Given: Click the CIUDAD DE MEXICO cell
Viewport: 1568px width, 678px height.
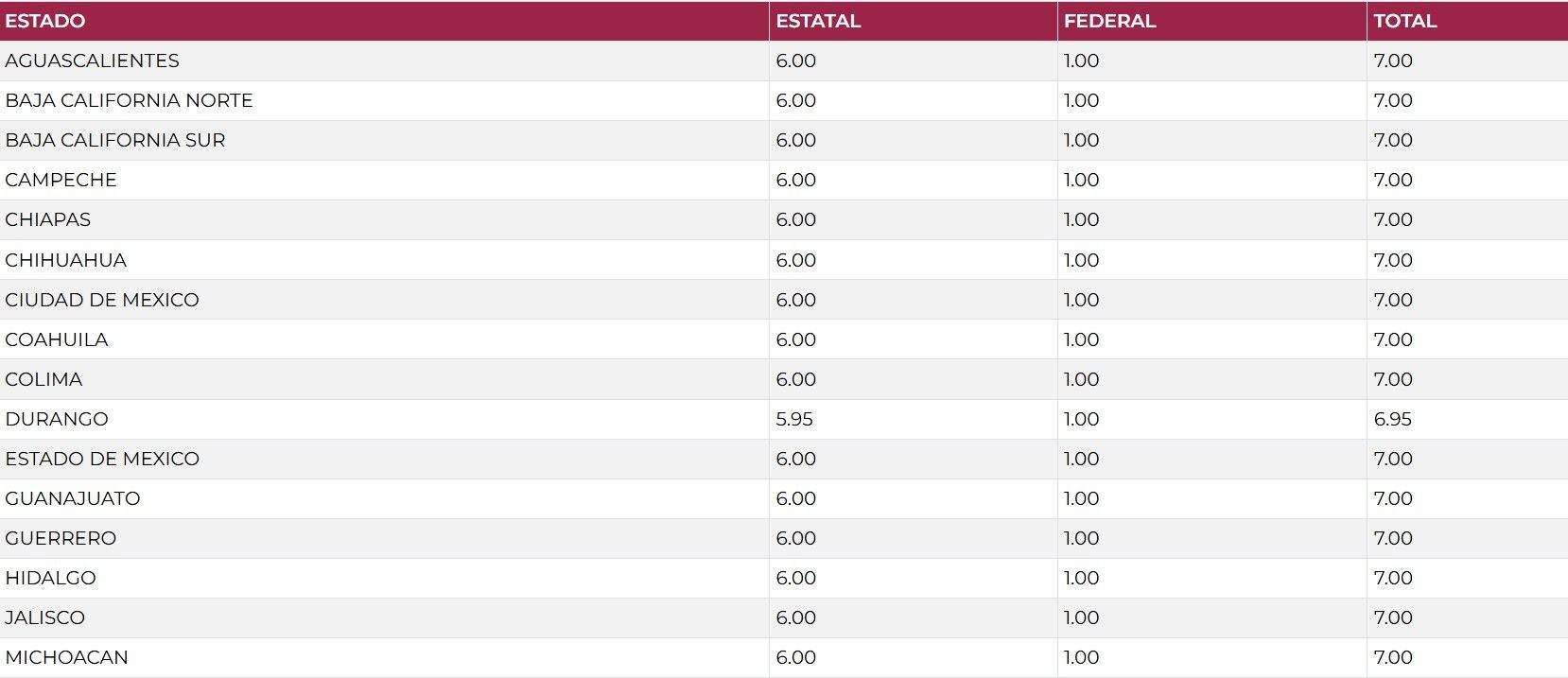Looking at the screenshot, I should click(102, 300).
